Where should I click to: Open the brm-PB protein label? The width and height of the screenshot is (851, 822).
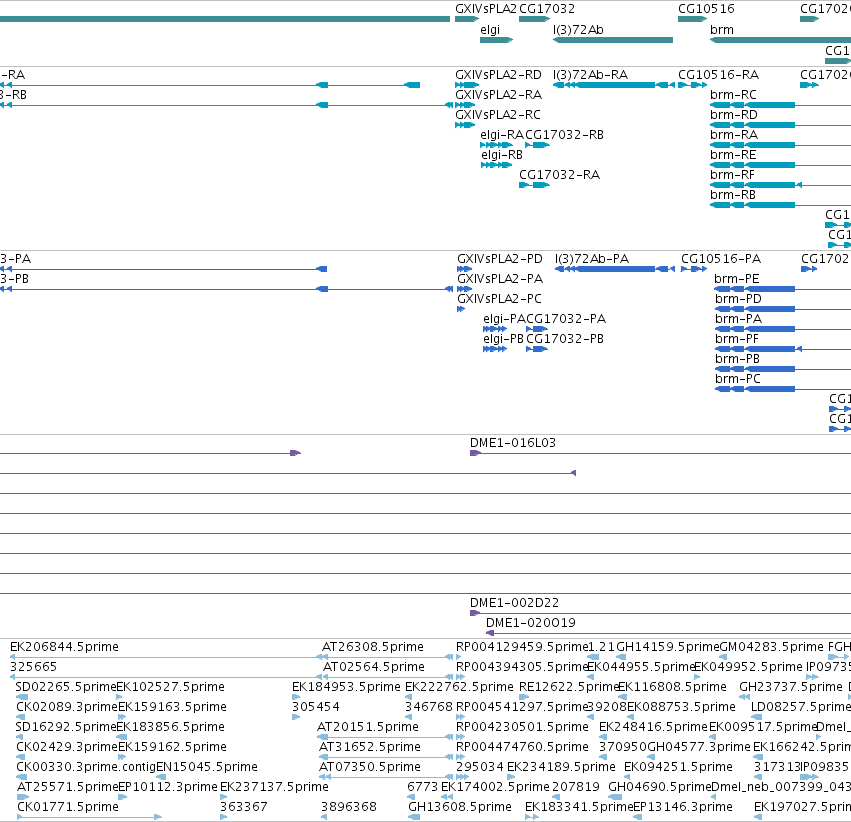pos(737,359)
